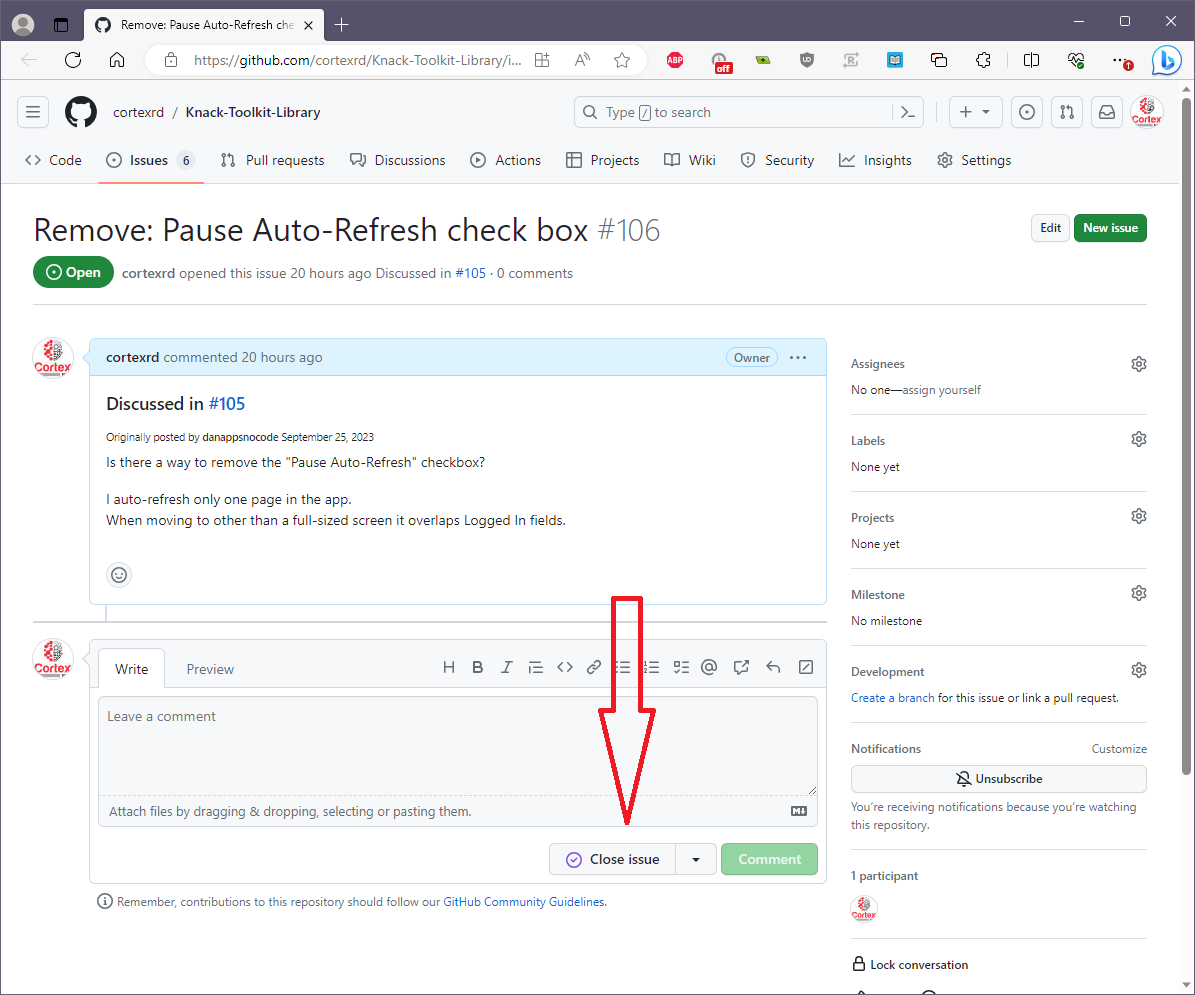Apply bold formatting in comment editor
1195x995 pixels.
pos(478,667)
